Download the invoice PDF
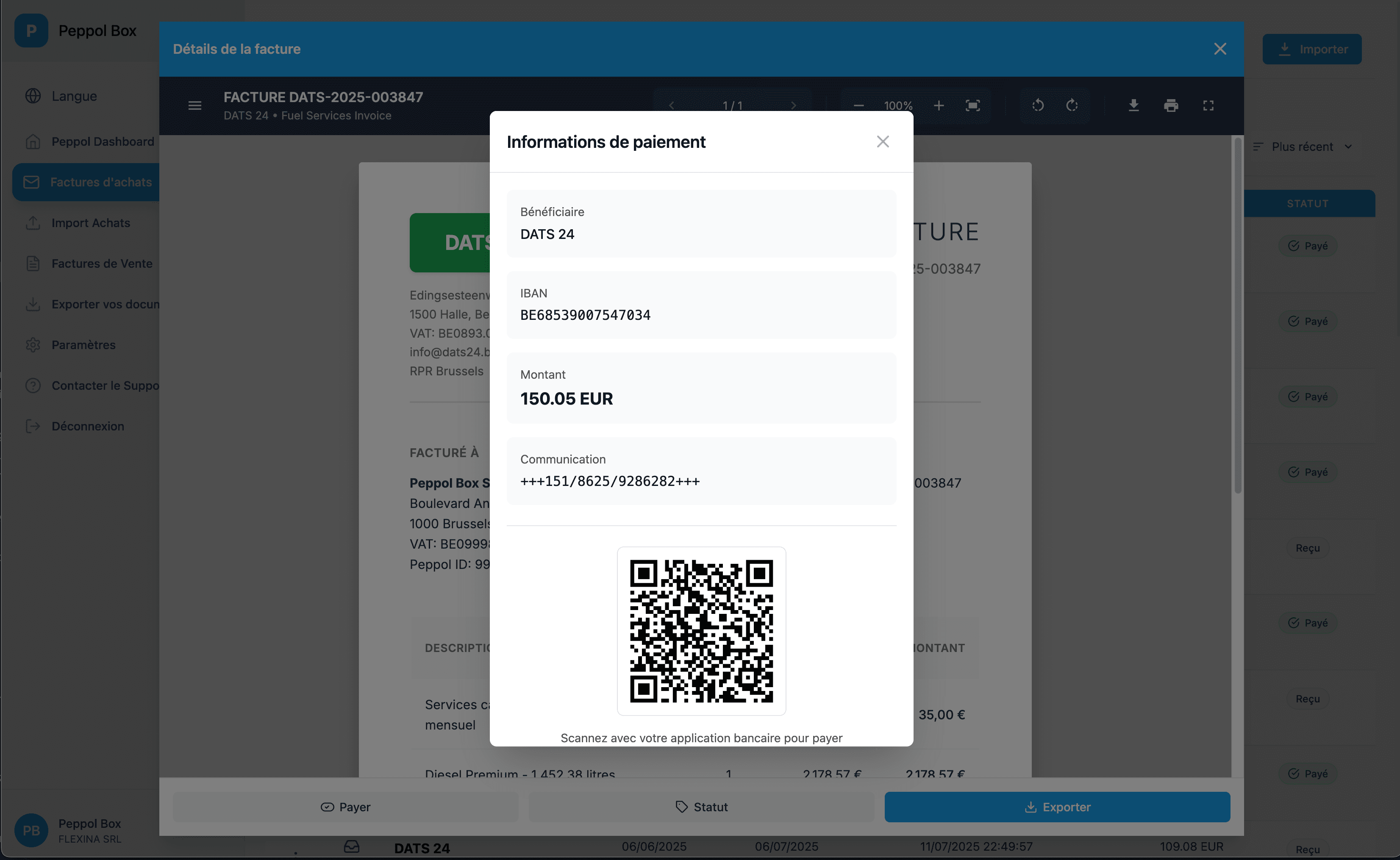The height and width of the screenshot is (860, 1400). click(1133, 105)
